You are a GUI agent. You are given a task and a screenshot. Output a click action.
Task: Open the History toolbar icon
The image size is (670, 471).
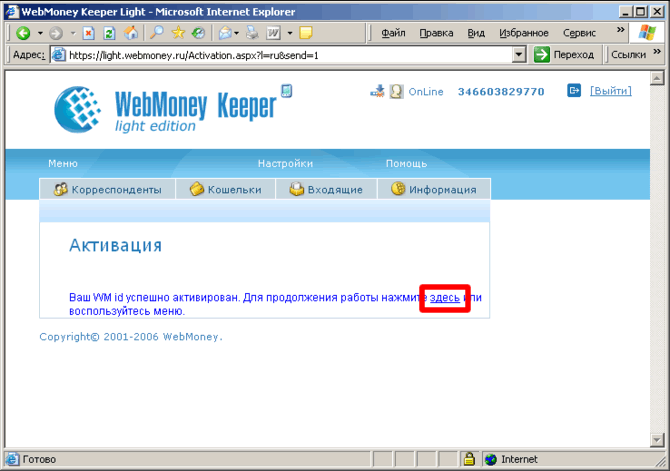point(198,33)
